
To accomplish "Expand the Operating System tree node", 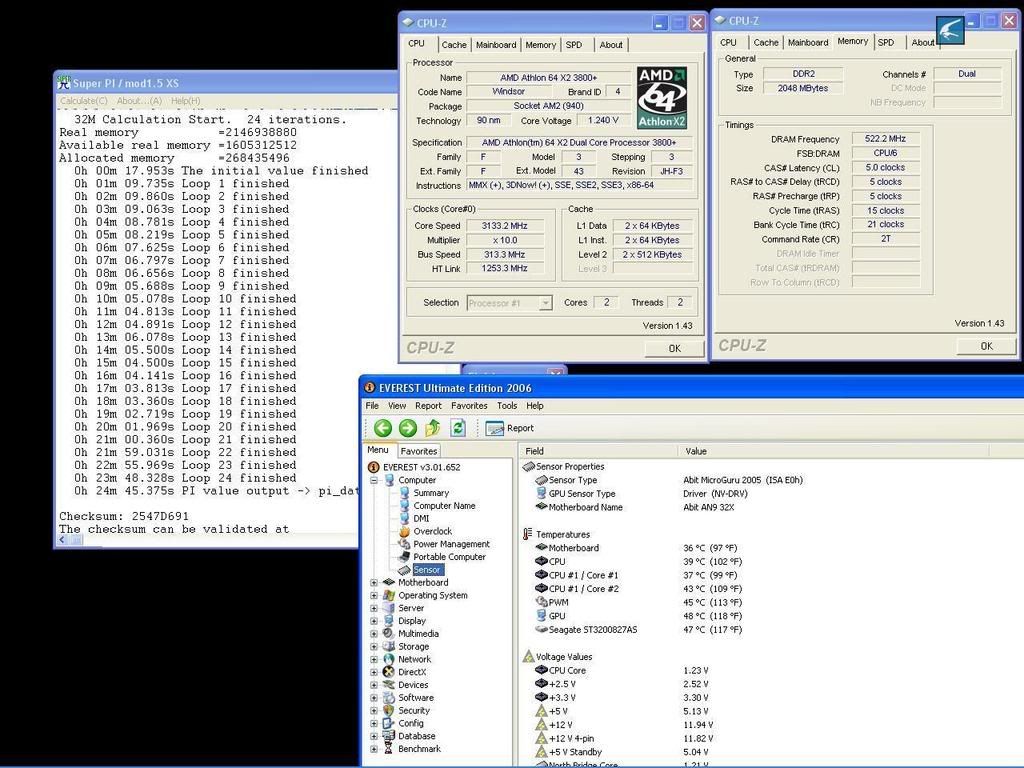I will [x=374, y=596].
